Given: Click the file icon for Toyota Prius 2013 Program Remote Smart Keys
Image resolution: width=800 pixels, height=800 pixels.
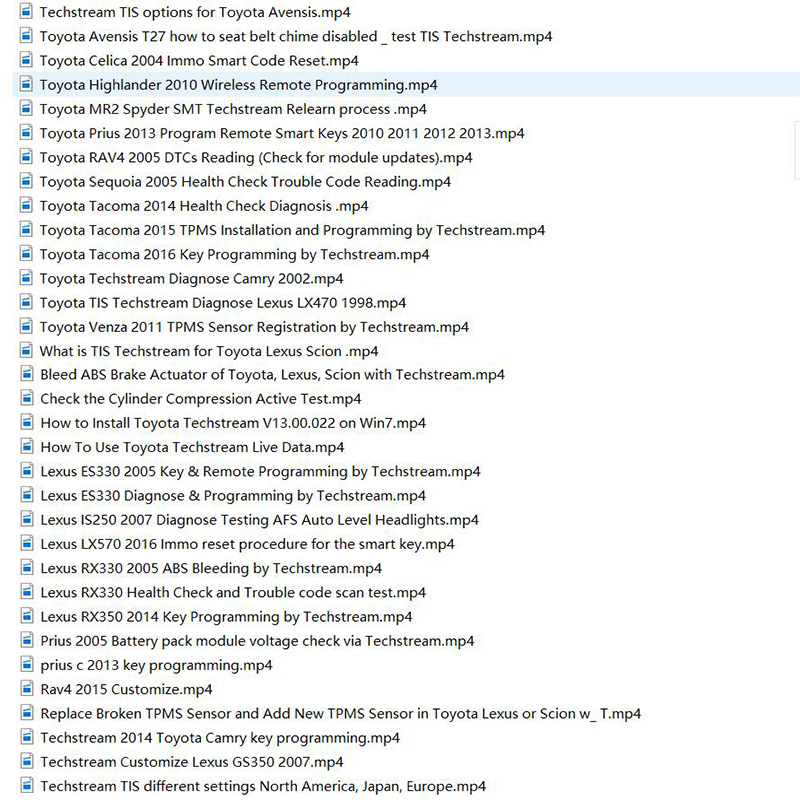Looking at the screenshot, I should coord(26,133).
